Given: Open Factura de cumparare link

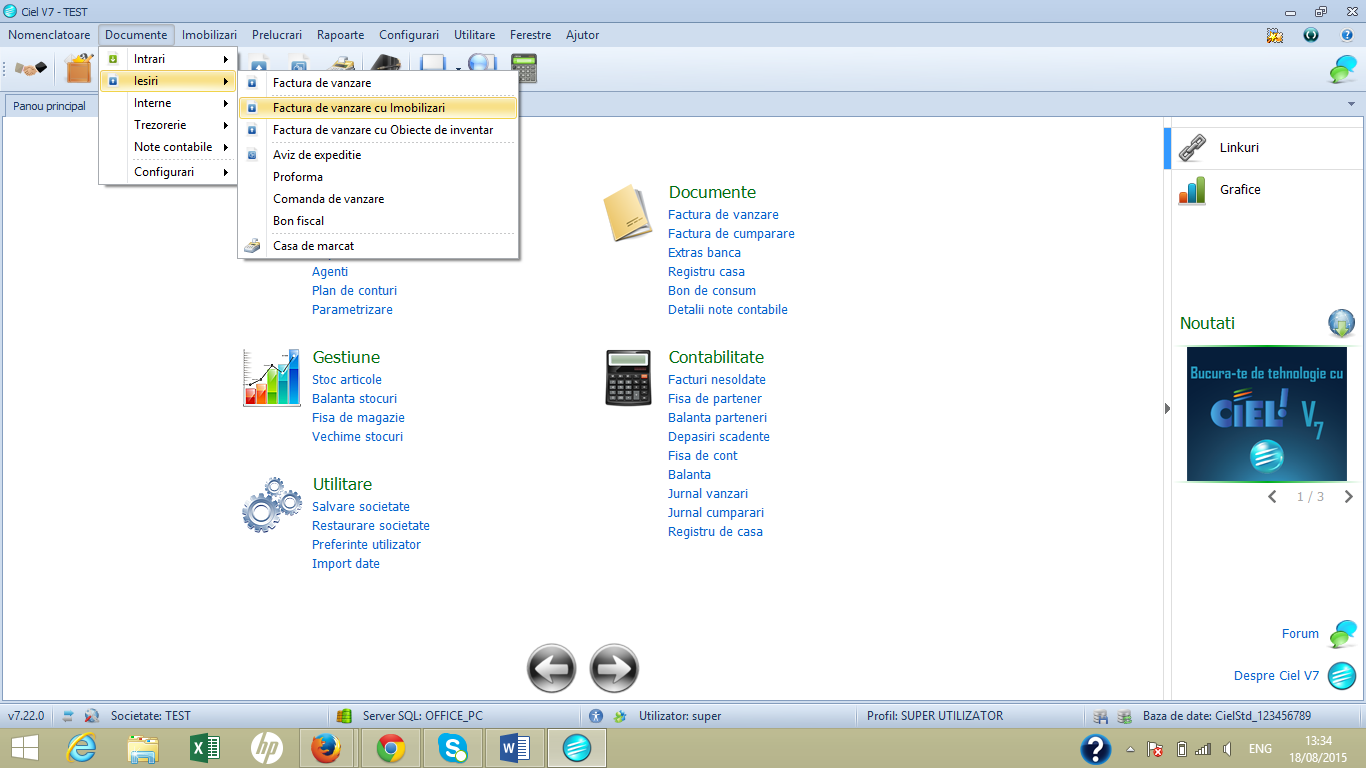Looking at the screenshot, I should [731, 234].
